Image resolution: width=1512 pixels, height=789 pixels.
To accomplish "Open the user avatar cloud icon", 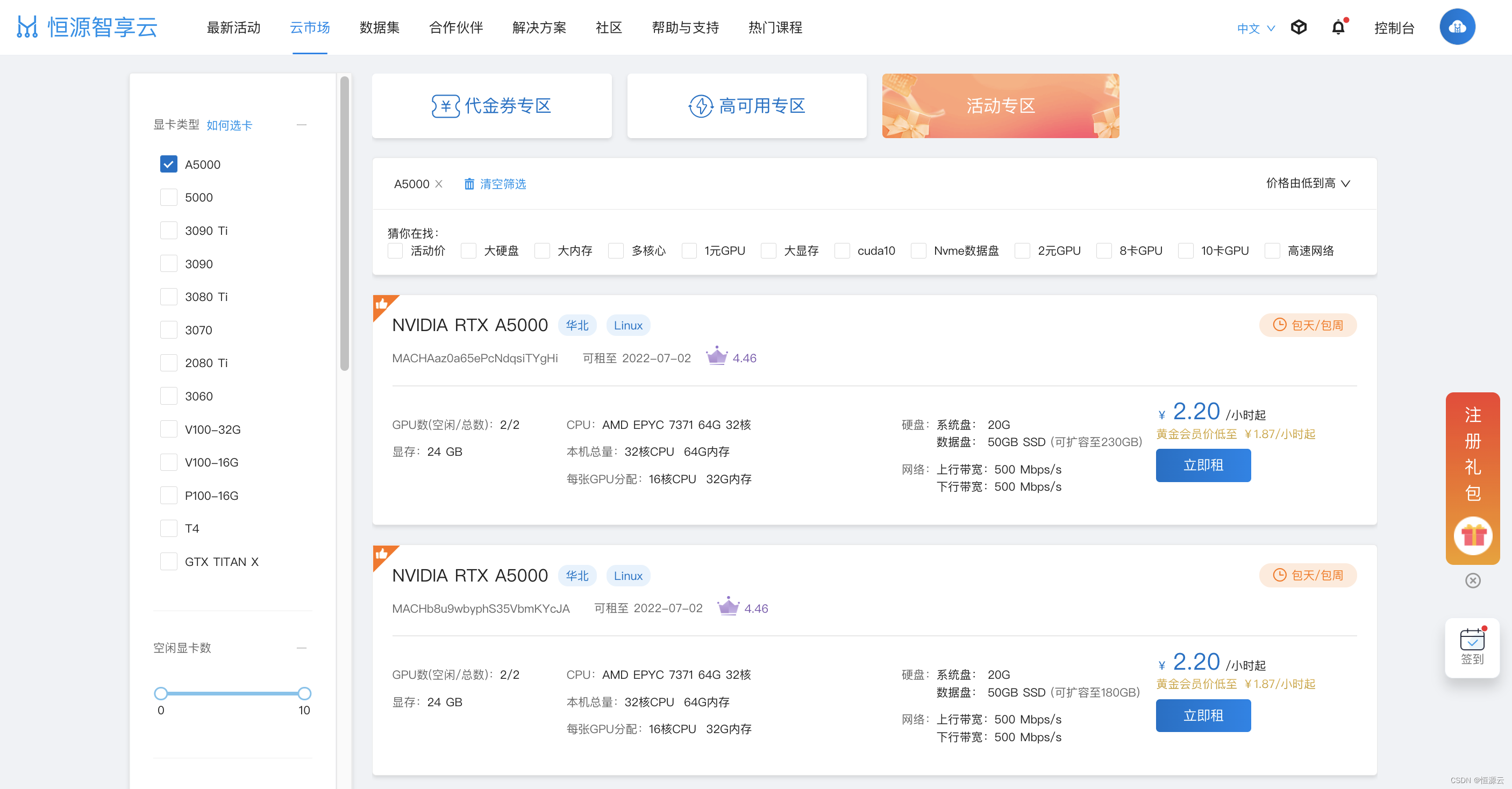I will (x=1457, y=27).
